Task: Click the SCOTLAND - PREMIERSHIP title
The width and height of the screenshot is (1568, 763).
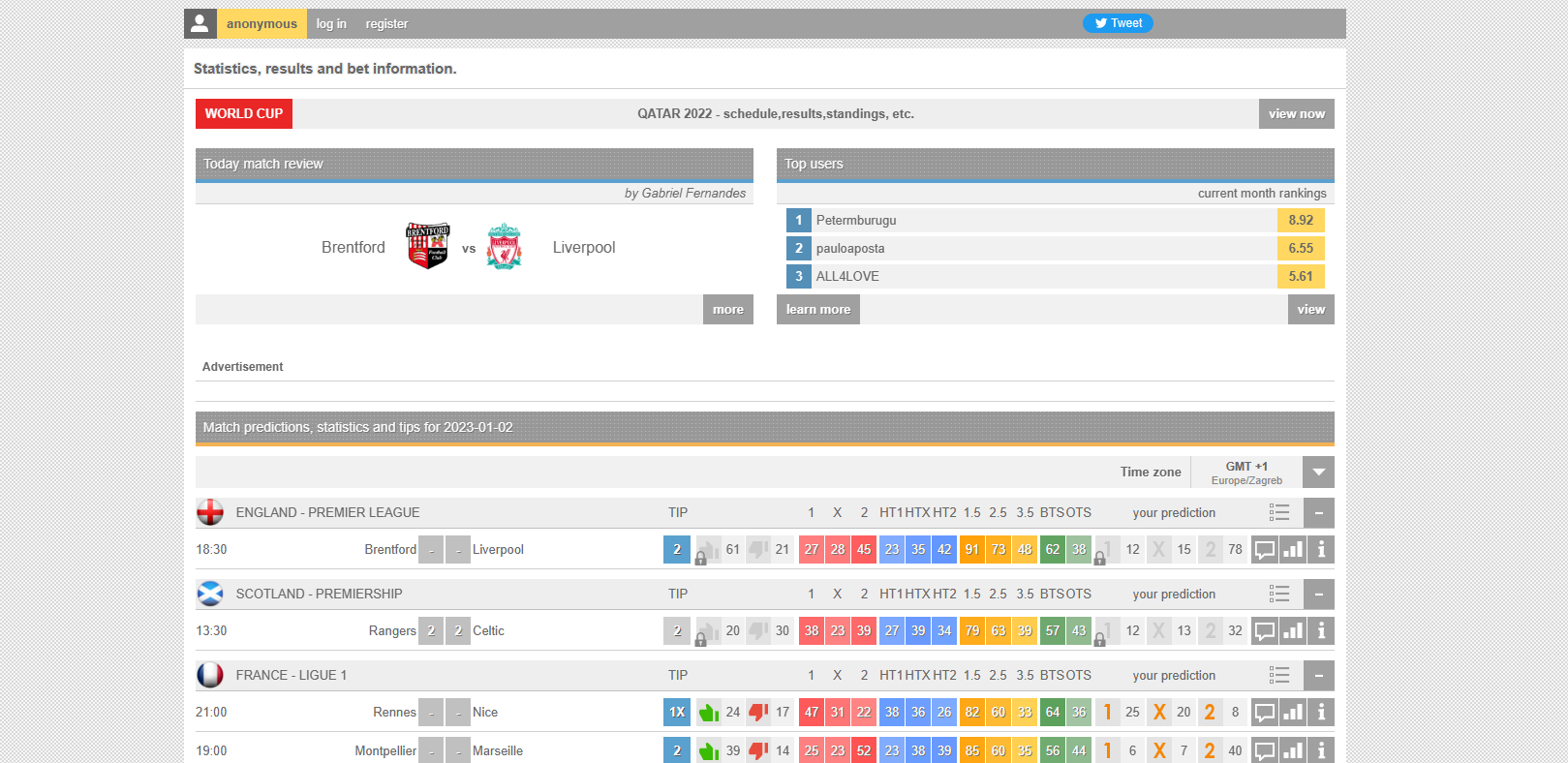Action: coord(320,594)
